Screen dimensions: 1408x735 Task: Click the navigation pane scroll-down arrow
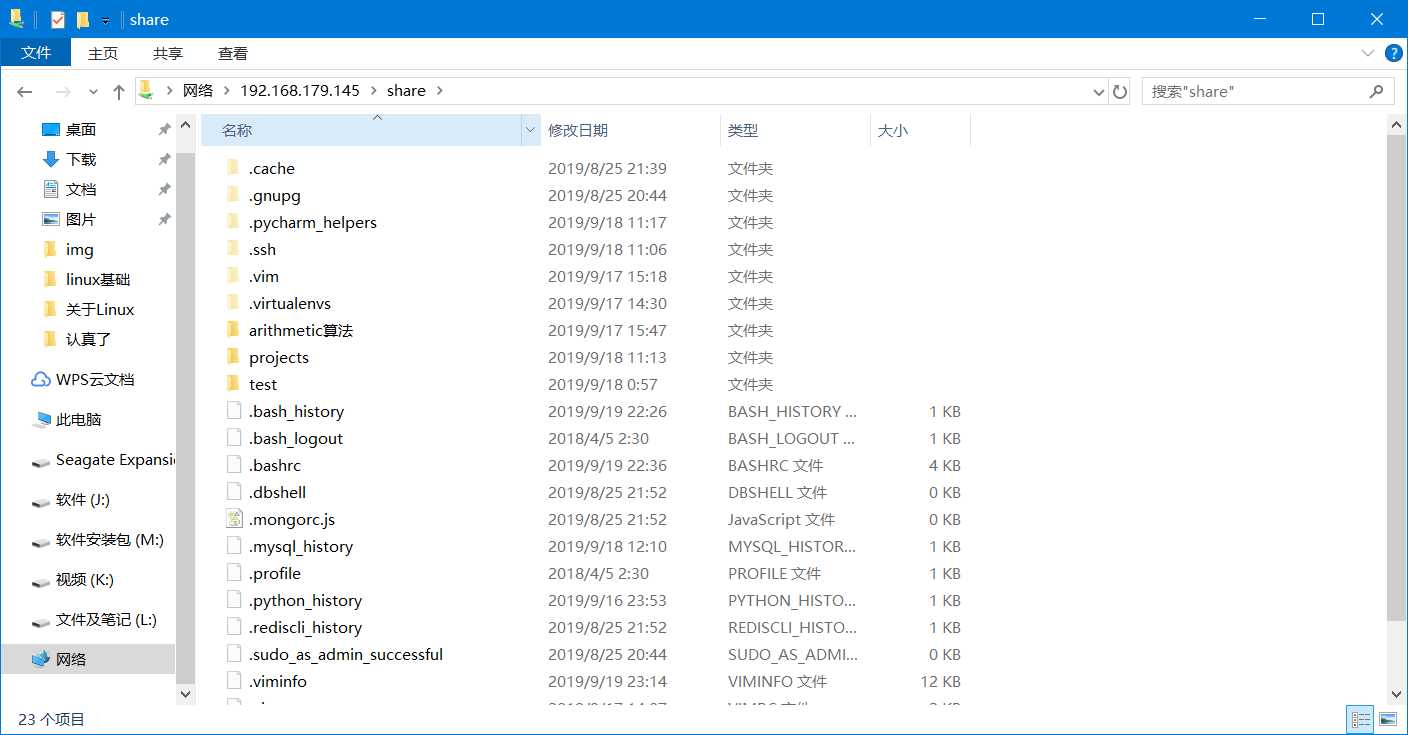coord(185,692)
